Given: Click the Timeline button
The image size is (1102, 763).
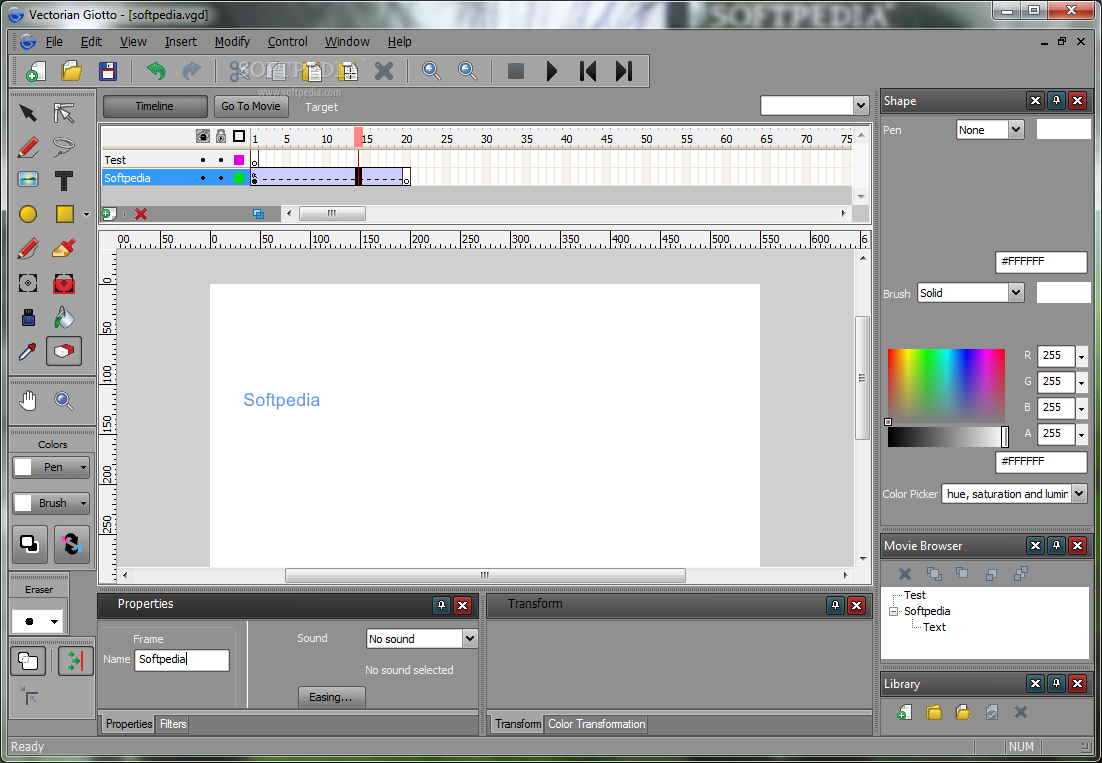Looking at the screenshot, I should click(x=155, y=106).
